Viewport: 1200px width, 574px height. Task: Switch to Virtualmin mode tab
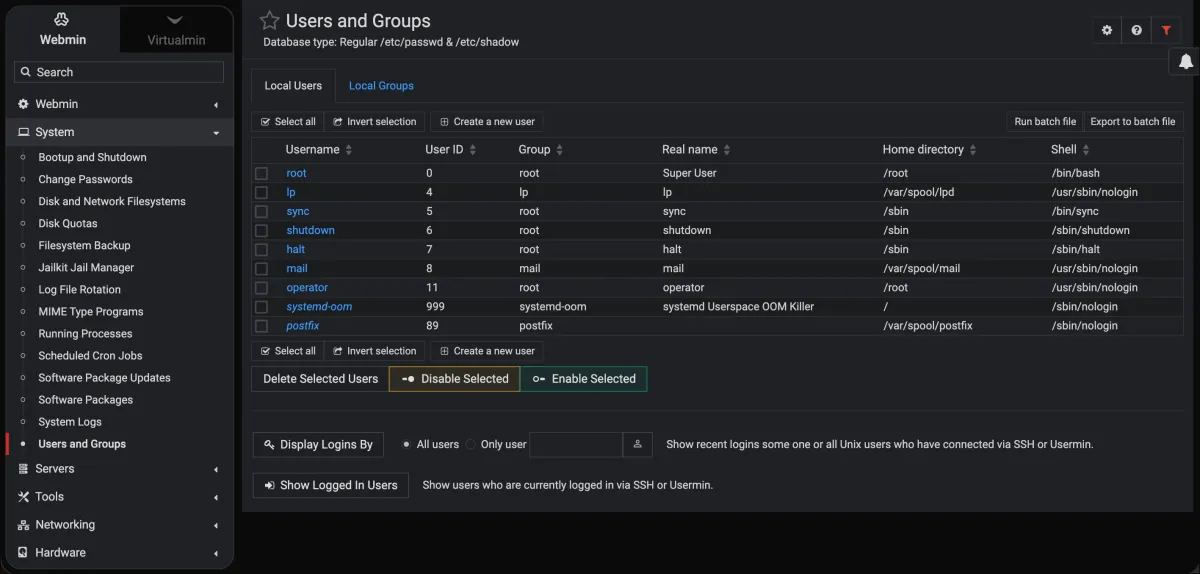click(x=176, y=29)
